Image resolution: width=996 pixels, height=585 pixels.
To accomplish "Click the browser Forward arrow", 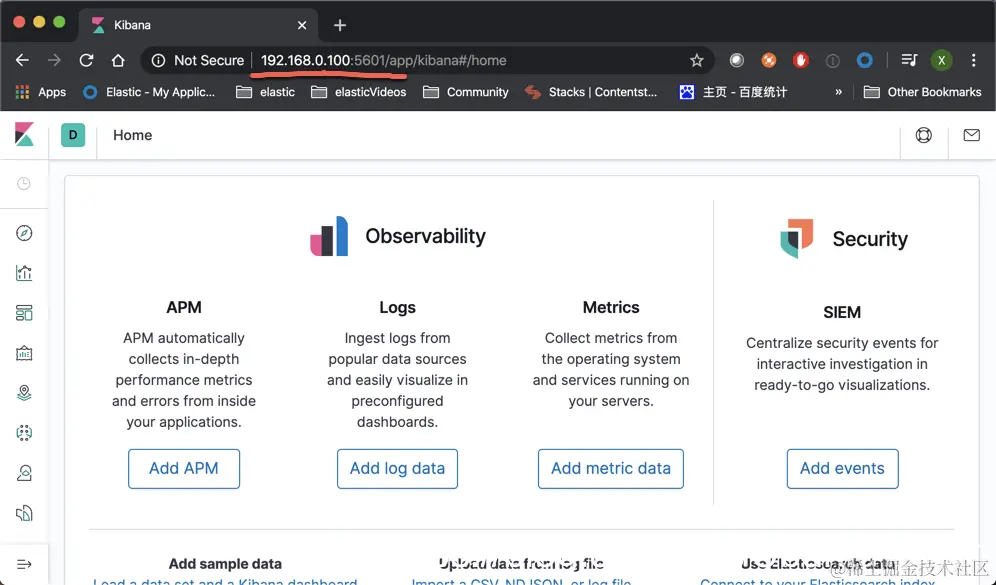I will 54,60.
